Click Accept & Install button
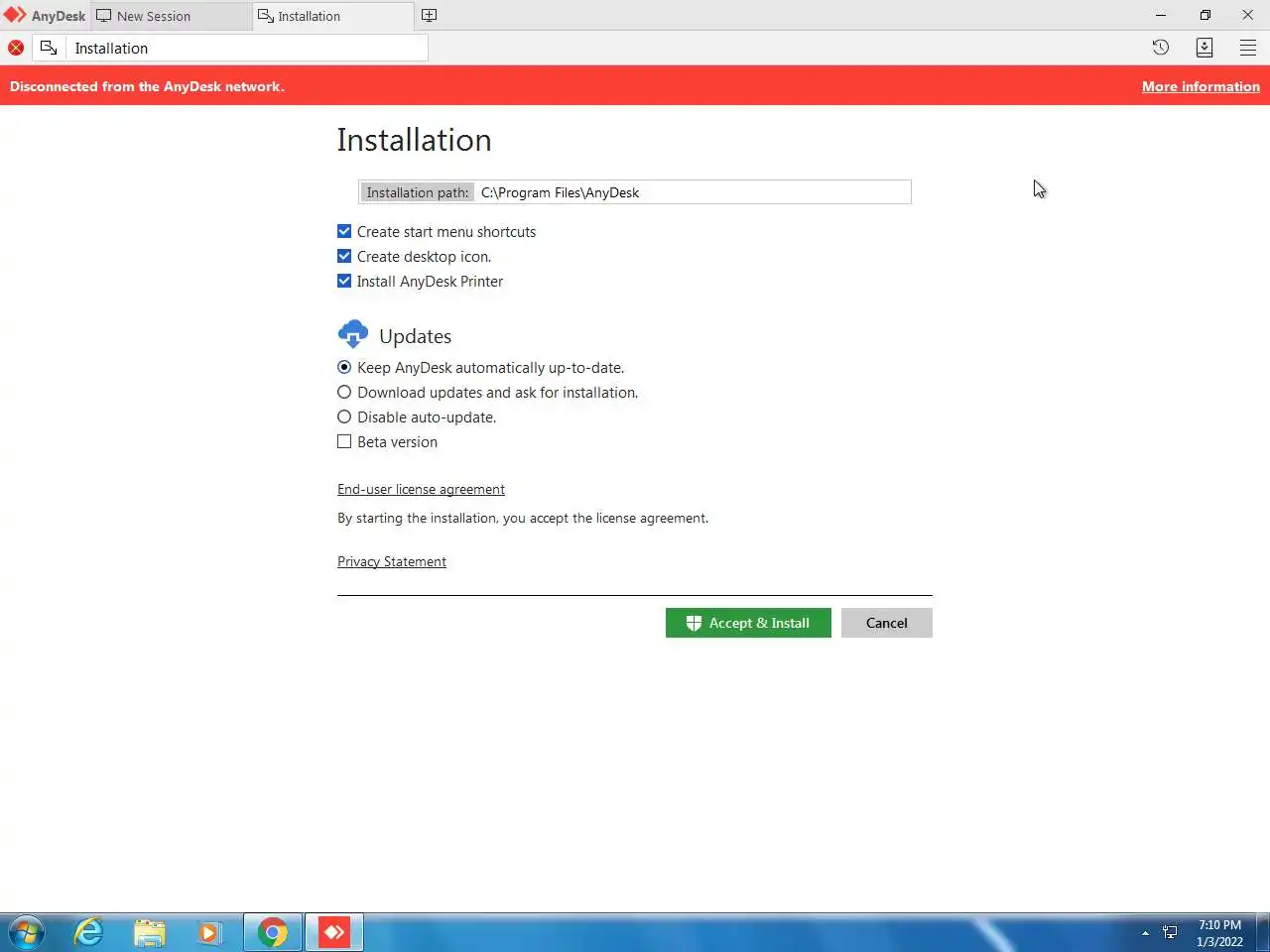Screen dimensions: 1270x952 pyautogui.click(x=748, y=623)
